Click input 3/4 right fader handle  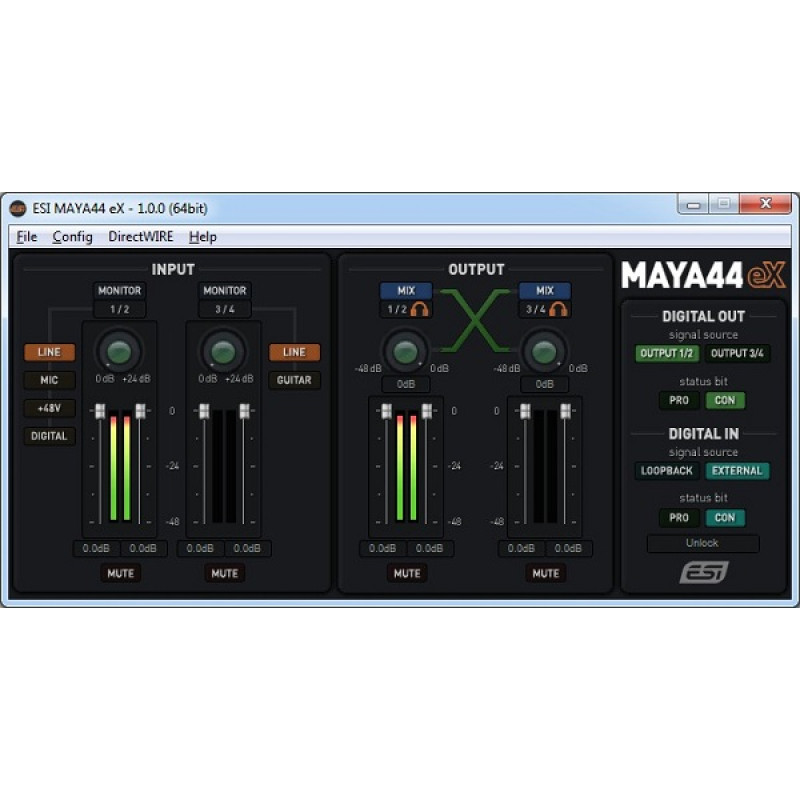(244, 411)
